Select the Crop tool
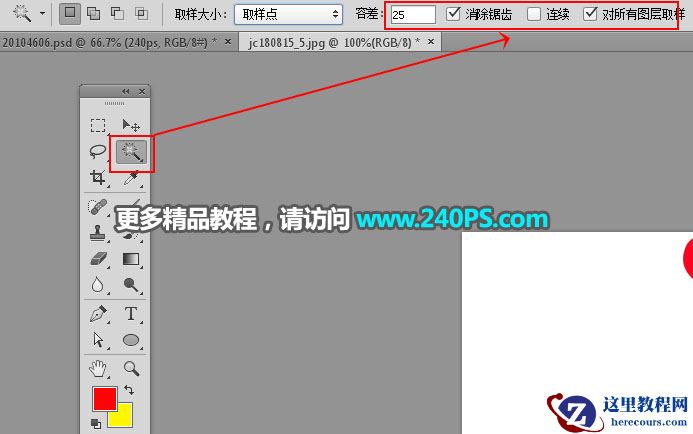This screenshot has width=693, height=434. tap(98, 178)
